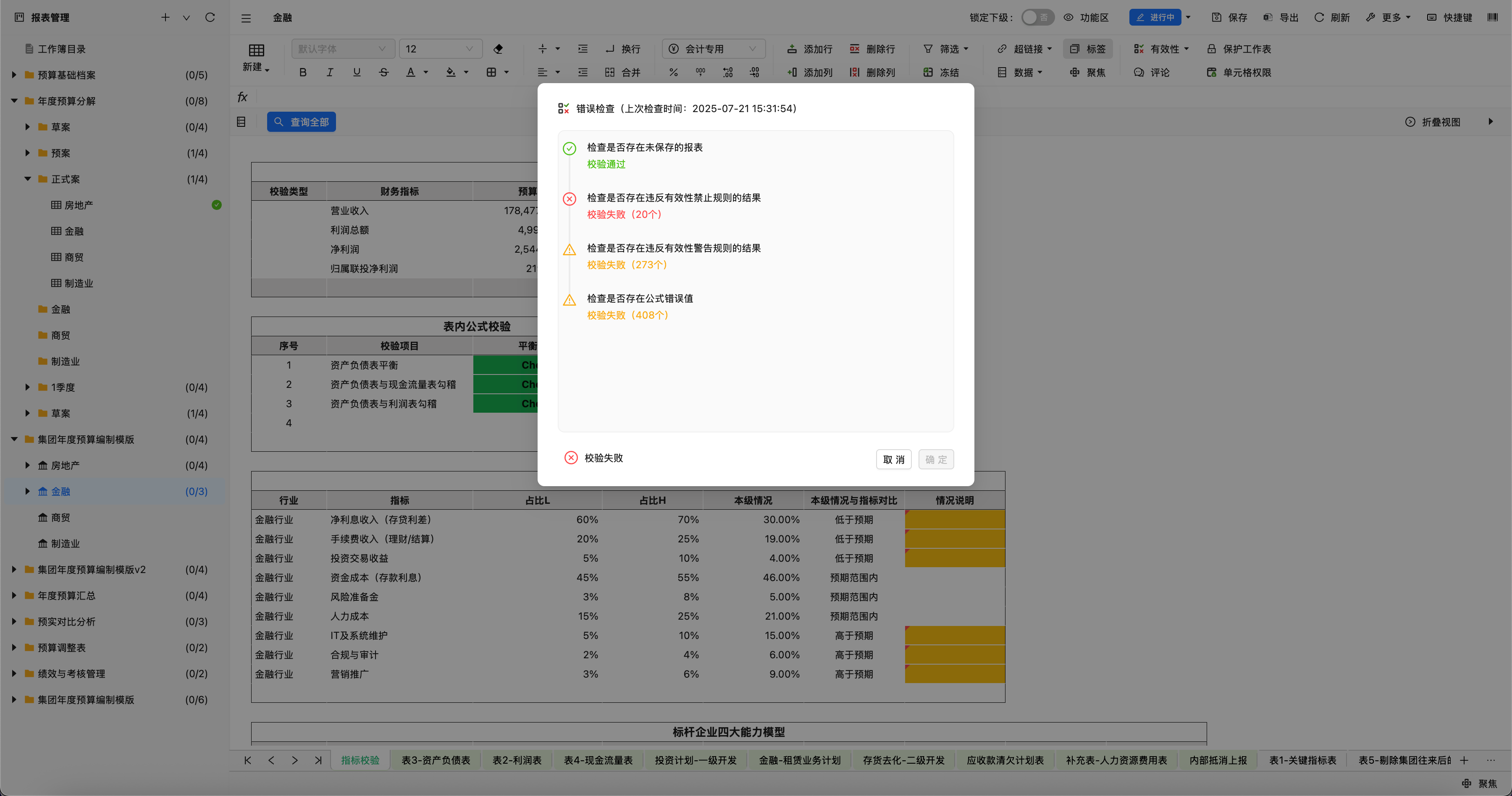Open the 表4-现金流量表 sheet tab
The width and height of the screenshot is (1512, 796).
pos(598,760)
